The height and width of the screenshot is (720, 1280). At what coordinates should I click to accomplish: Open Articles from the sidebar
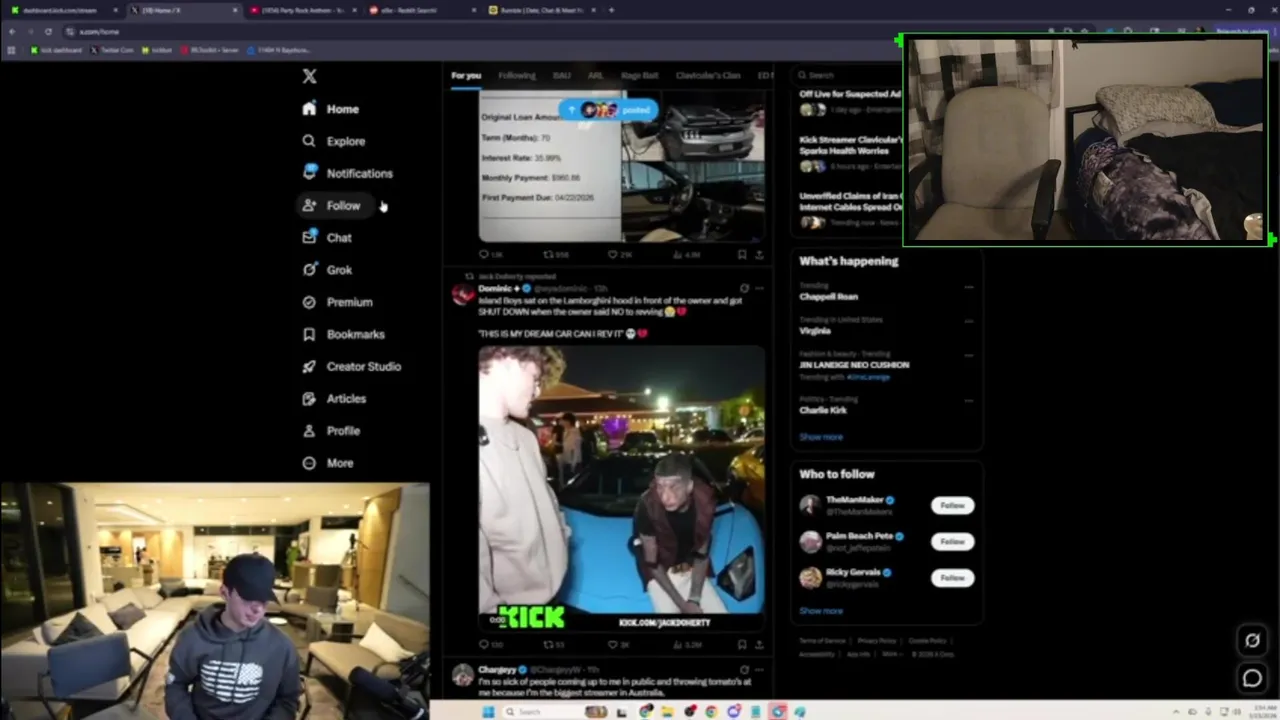tap(335, 398)
